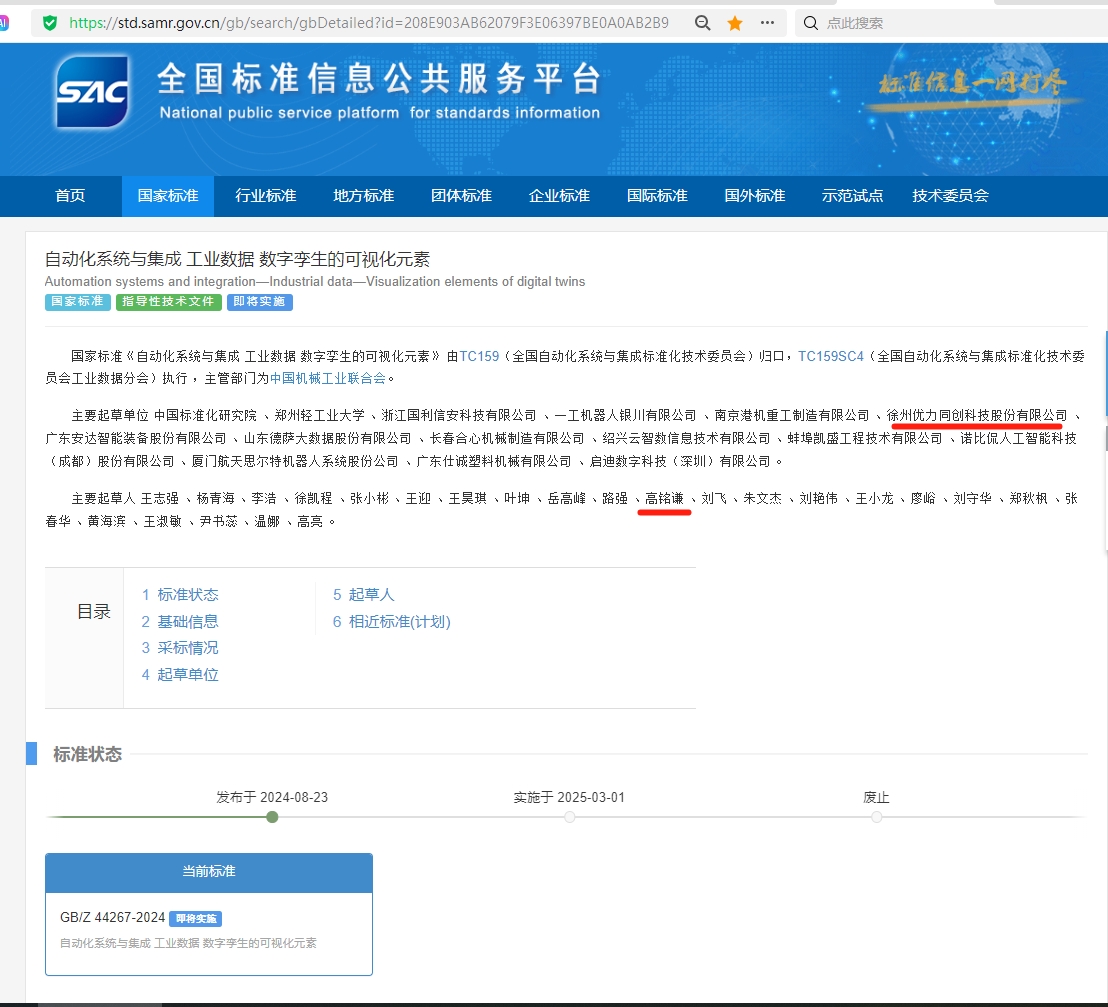This screenshot has width=1108, height=1007.
Task: Open the 团体标准 nav item
Action: point(461,196)
